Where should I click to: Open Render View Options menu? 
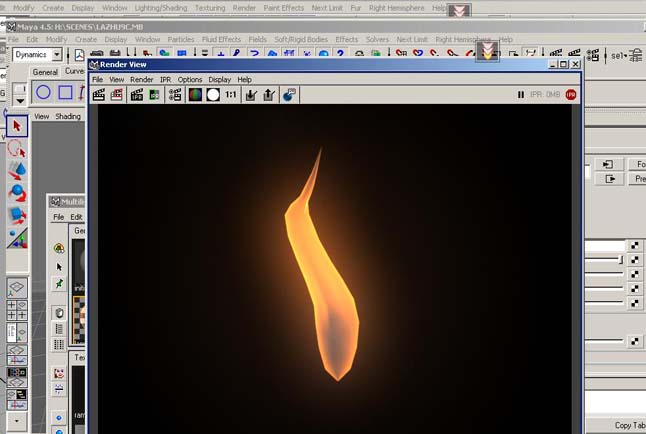pos(190,80)
